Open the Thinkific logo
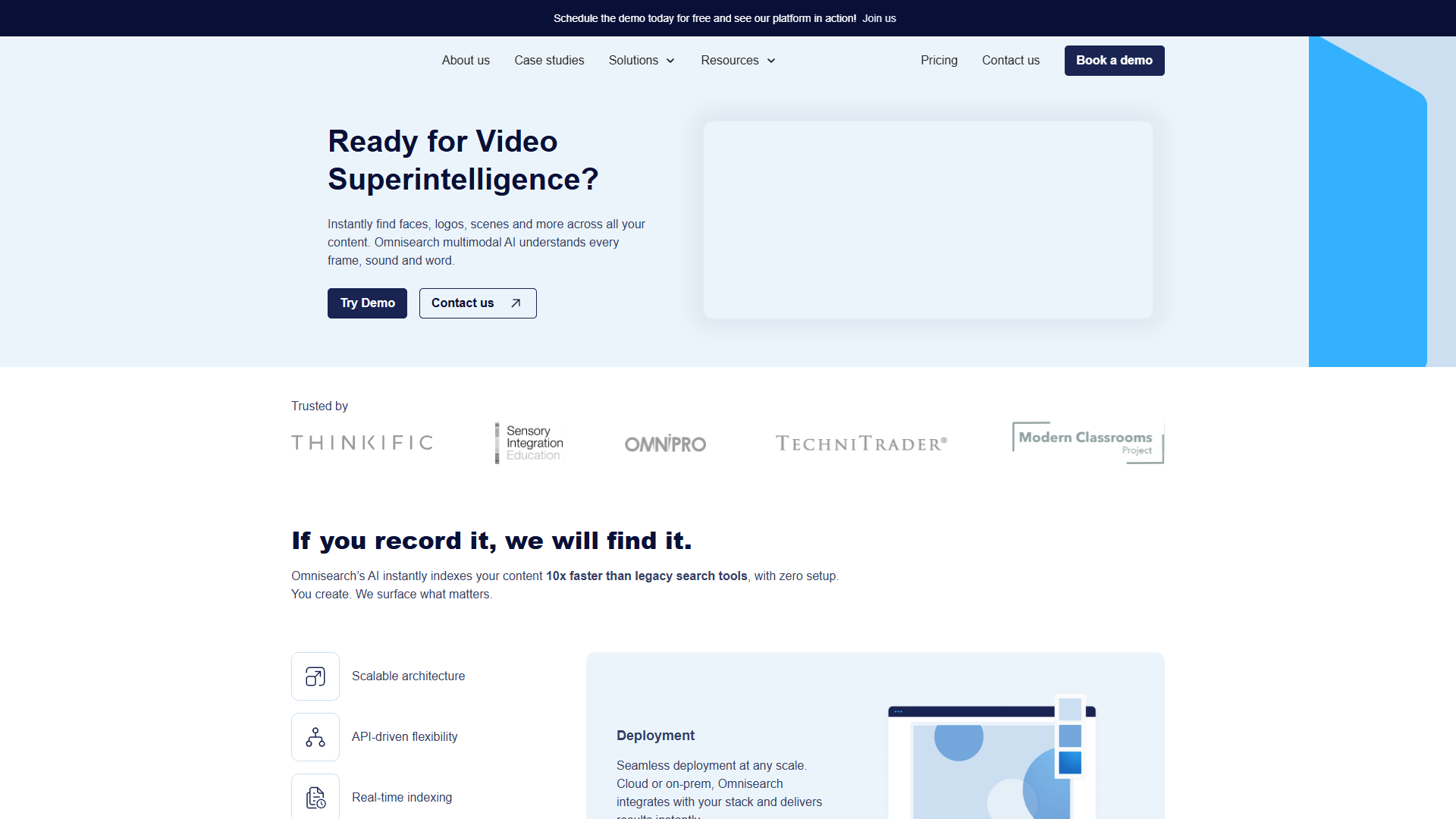The image size is (1456, 819). (362, 443)
